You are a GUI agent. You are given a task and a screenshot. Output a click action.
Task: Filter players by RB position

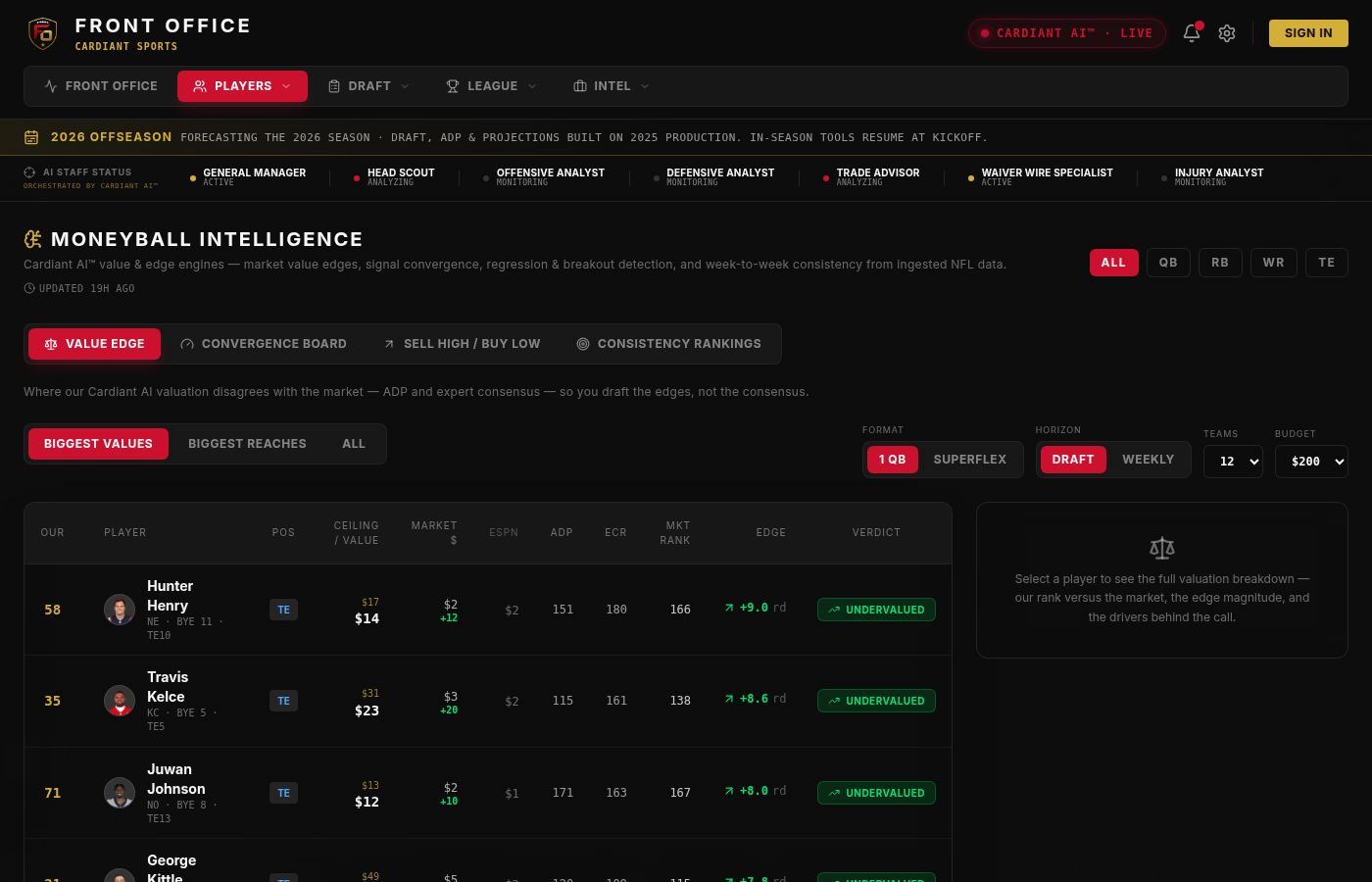pos(1220,263)
